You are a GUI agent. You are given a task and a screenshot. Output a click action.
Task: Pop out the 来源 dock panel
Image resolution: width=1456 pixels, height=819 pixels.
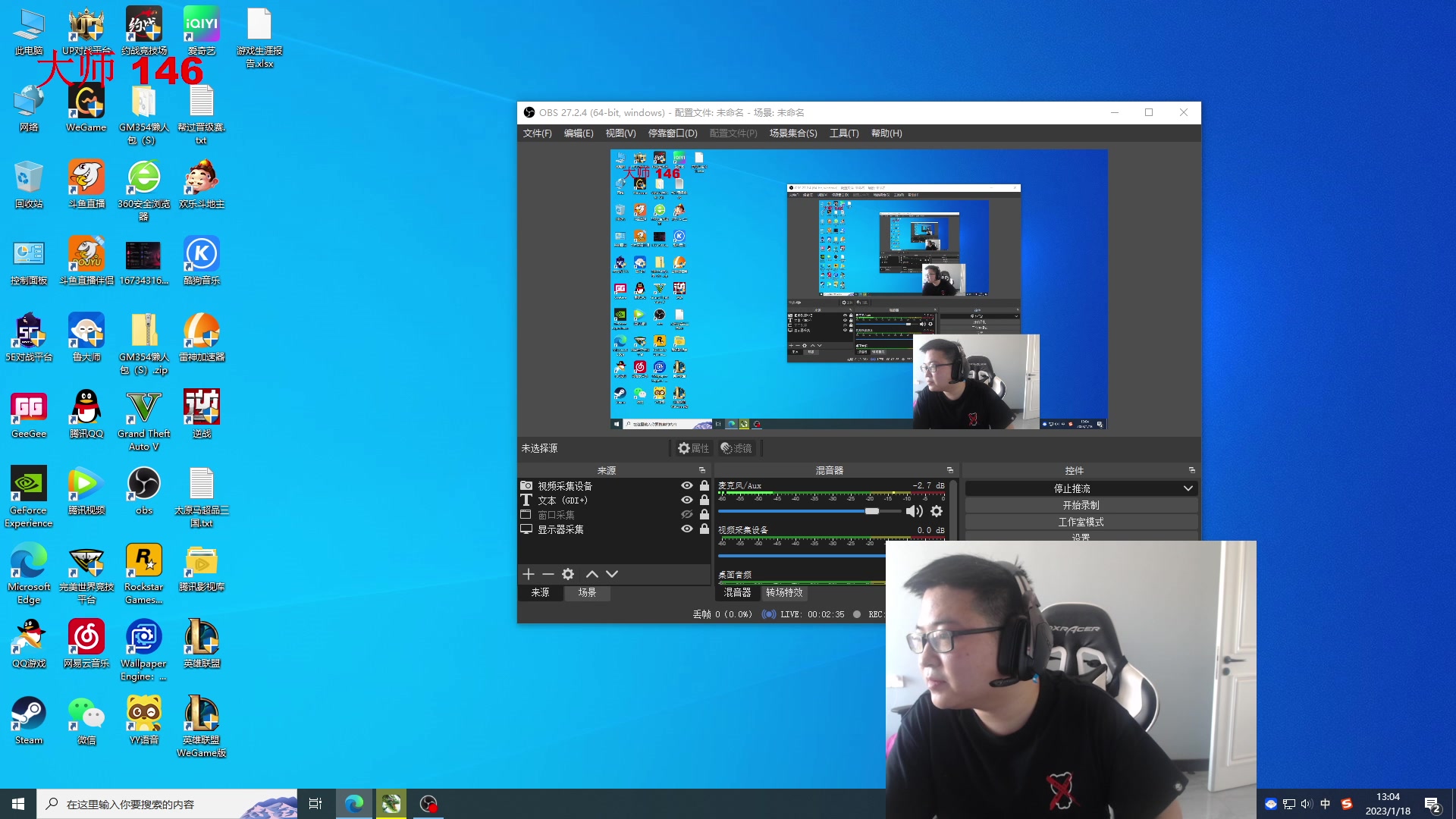click(702, 470)
